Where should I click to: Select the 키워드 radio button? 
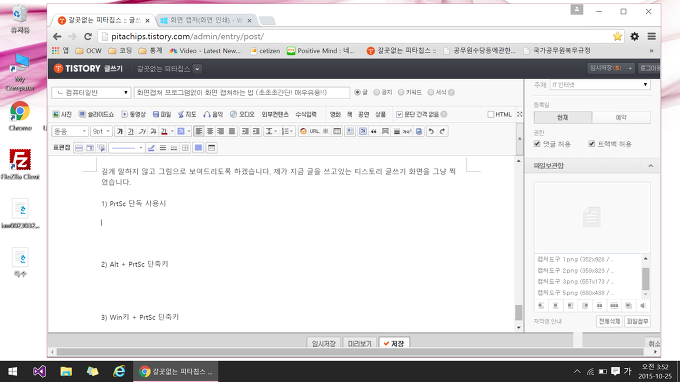click(401, 92)
